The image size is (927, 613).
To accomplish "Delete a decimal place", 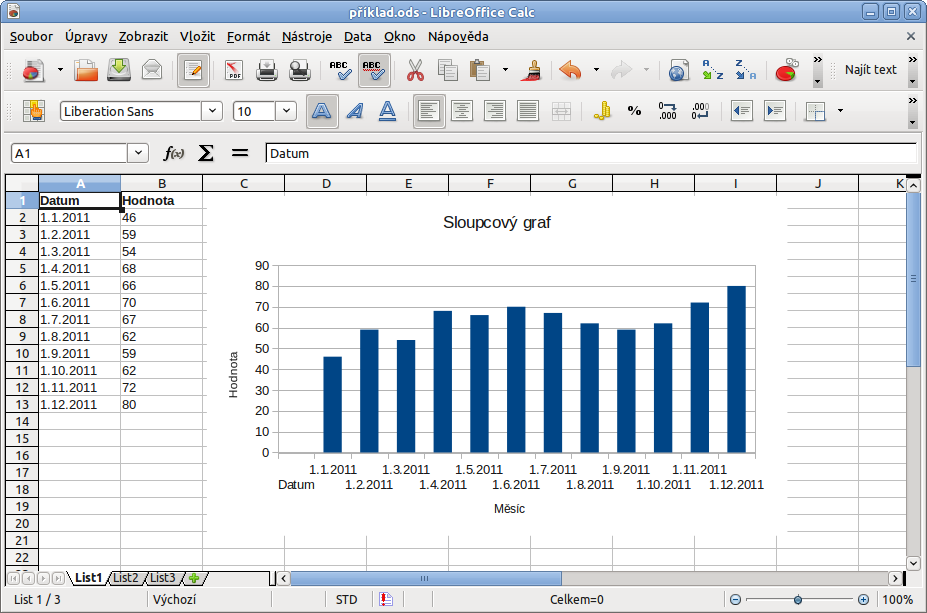I will click(x=701, y=111).
